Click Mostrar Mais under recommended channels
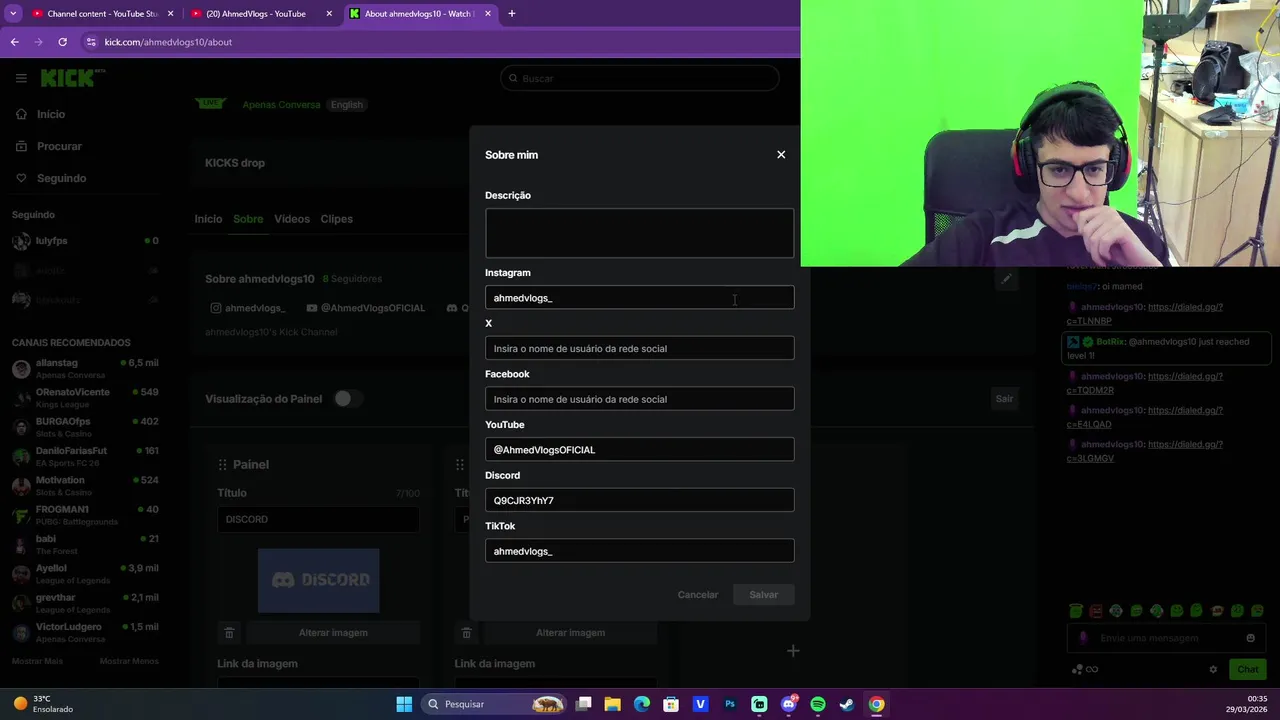Image resolution: width=1280 pixels, height=720 pixels. (37, 661)
